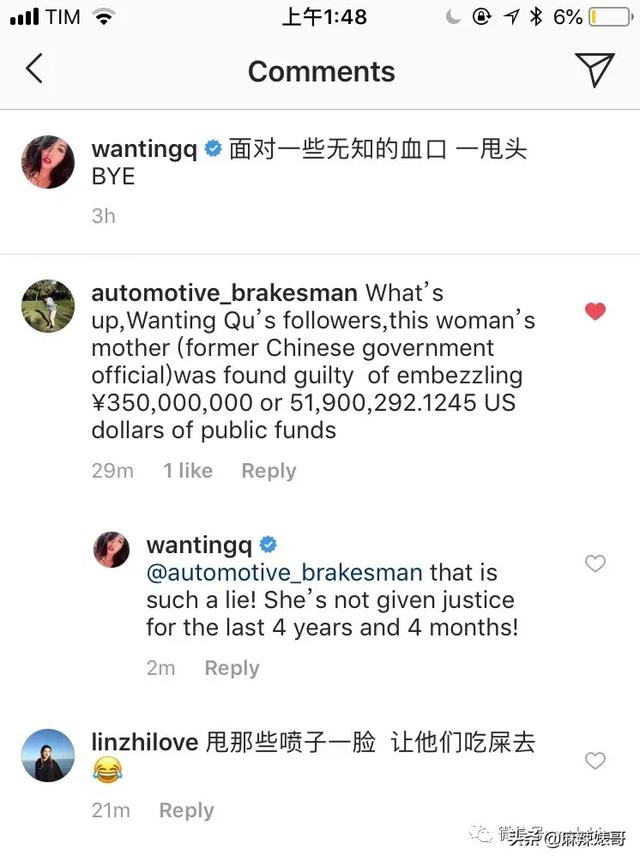Image resolution: width=640 pixels, height=861 pixels.
Task: Open wantingq username in caption
Action: coord(144,149)
